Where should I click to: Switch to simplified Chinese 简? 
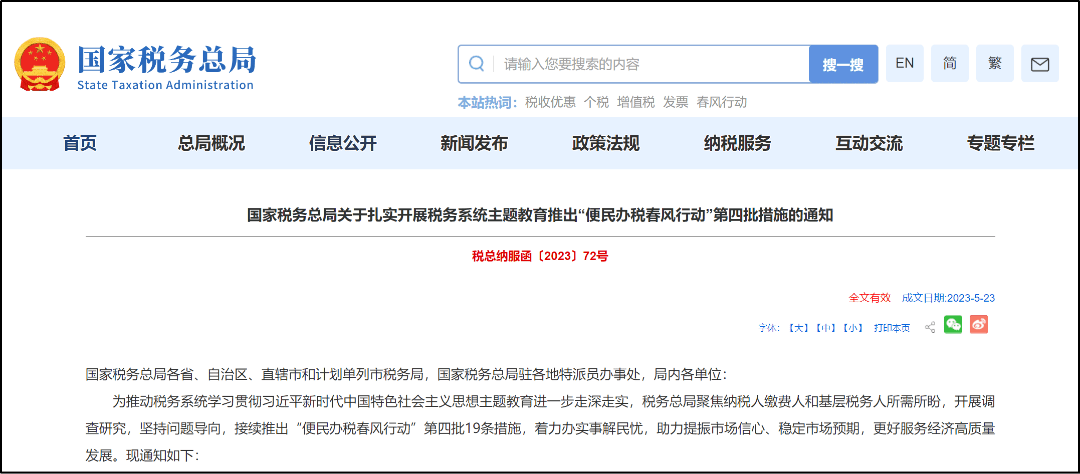pyautogui.click(x=950, y=63)
